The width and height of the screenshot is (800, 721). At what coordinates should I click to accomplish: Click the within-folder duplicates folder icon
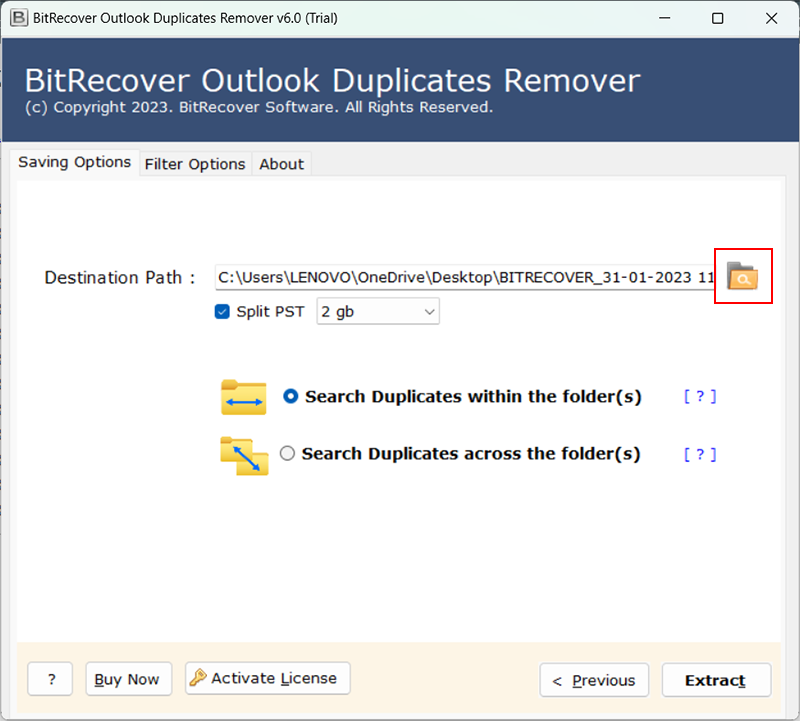(x=243, y=397)
